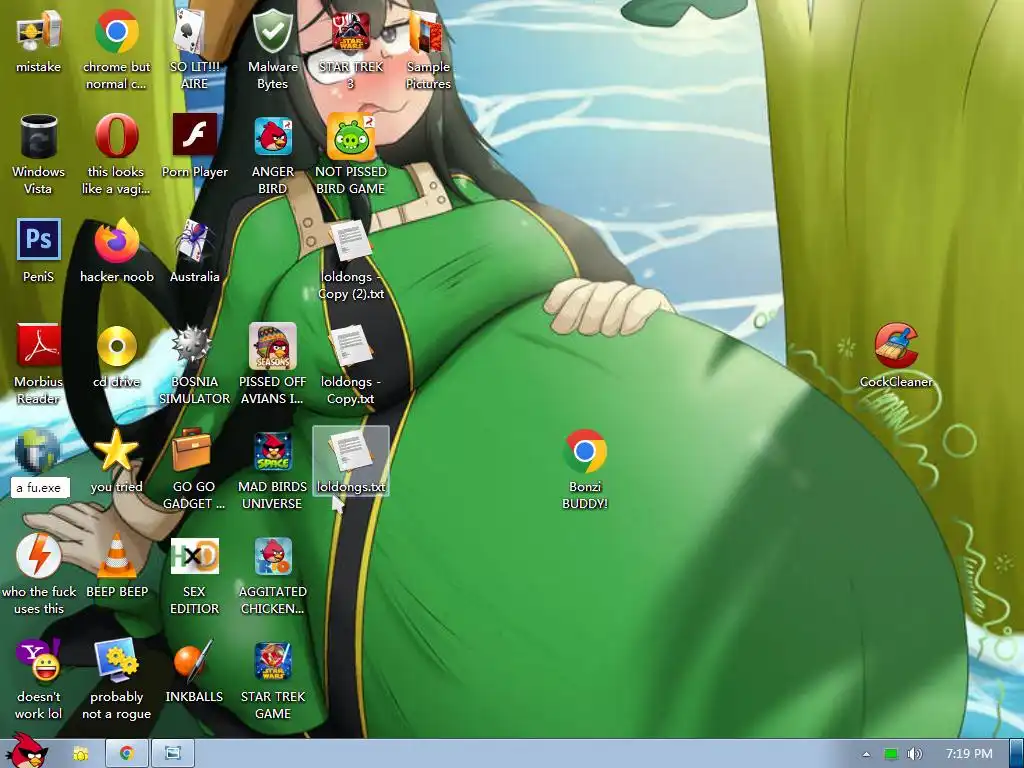1024x768 pixels.
Task: Open the 'ANGER BIRD' game icon
Action: [x=272, y=137]
